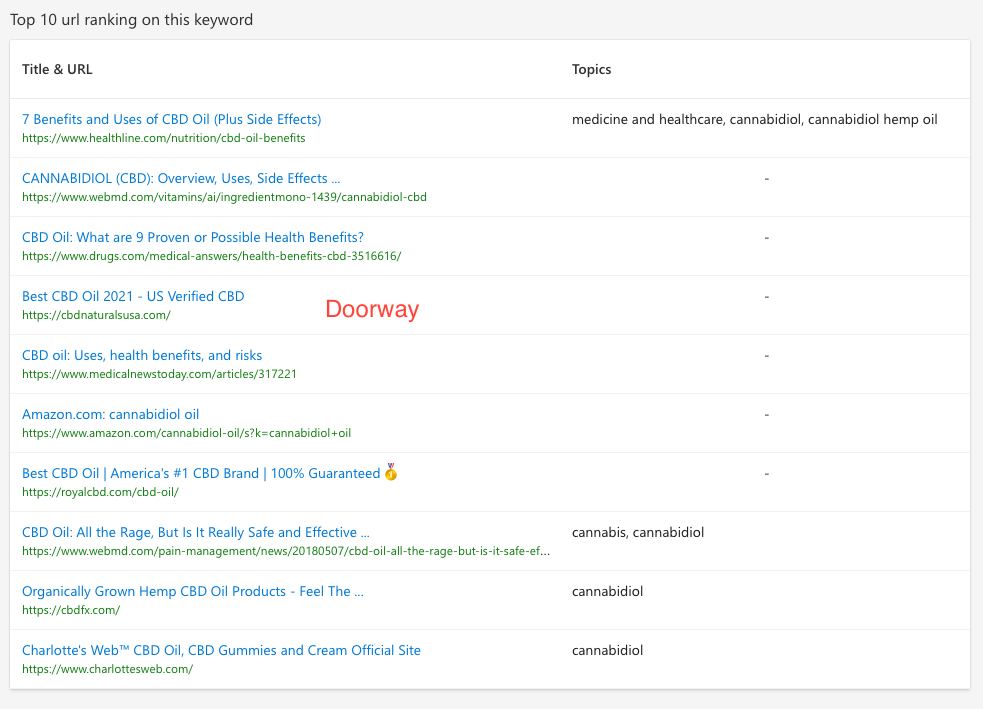Open 'Amazon.com: cannabidiol oil' link
This screenshot has width=983, height=709.
(x=110, y=414)
